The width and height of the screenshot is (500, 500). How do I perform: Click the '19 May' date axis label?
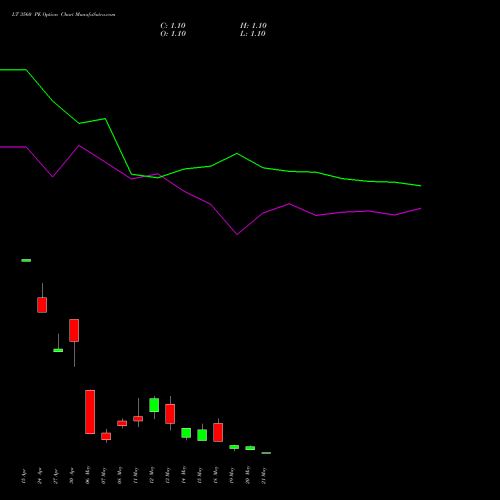(x=232, y=475)
